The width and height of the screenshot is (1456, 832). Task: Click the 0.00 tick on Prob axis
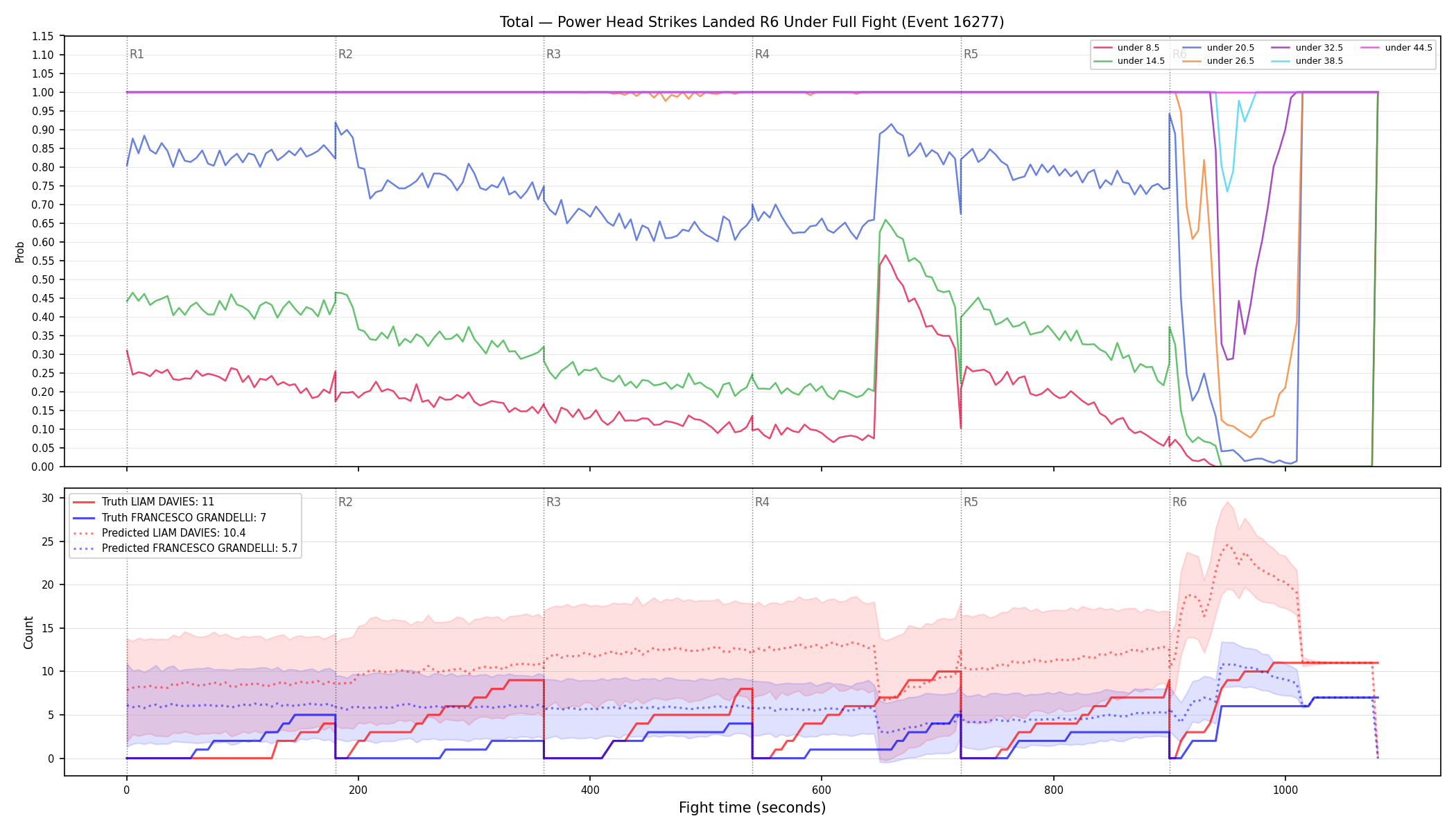[x=43, y=467]
